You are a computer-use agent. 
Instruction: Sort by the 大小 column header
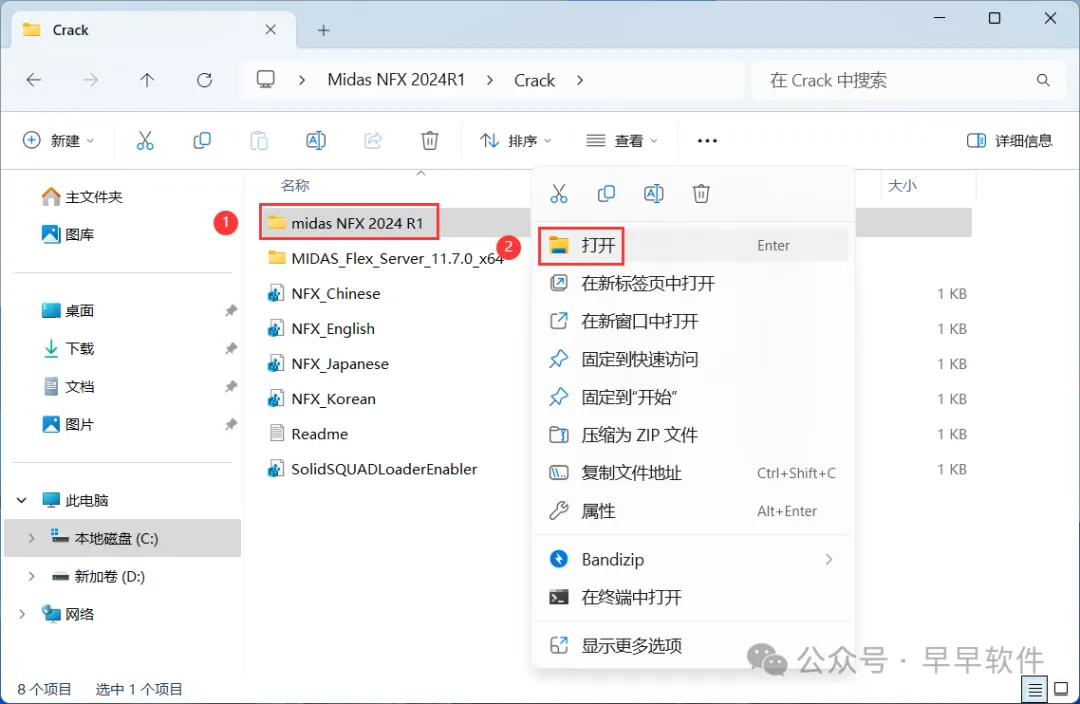902,185
